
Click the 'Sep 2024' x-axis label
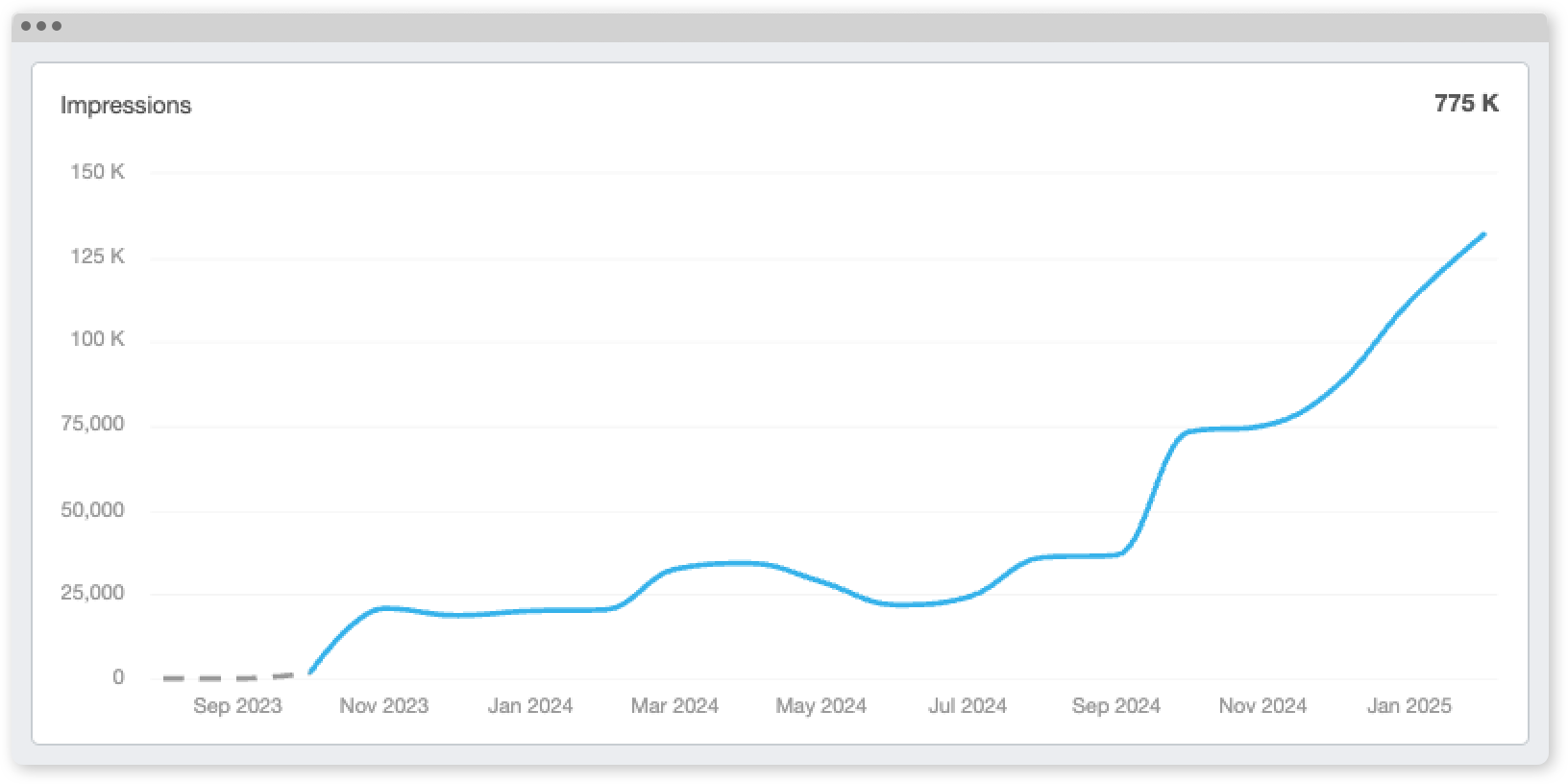pyautogui.click(x=1115, y=706)
